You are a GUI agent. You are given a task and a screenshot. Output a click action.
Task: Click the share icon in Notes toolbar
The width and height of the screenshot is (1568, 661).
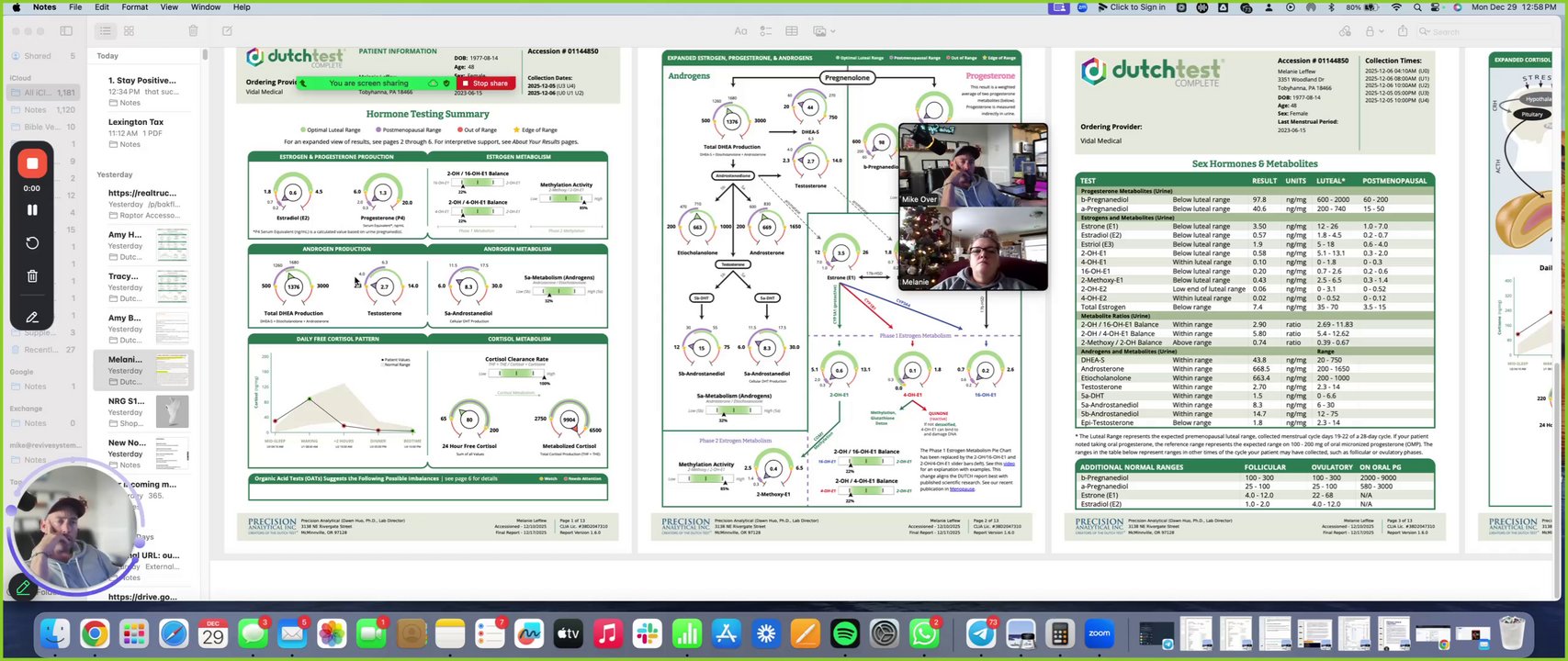(x=1403, y=31)
